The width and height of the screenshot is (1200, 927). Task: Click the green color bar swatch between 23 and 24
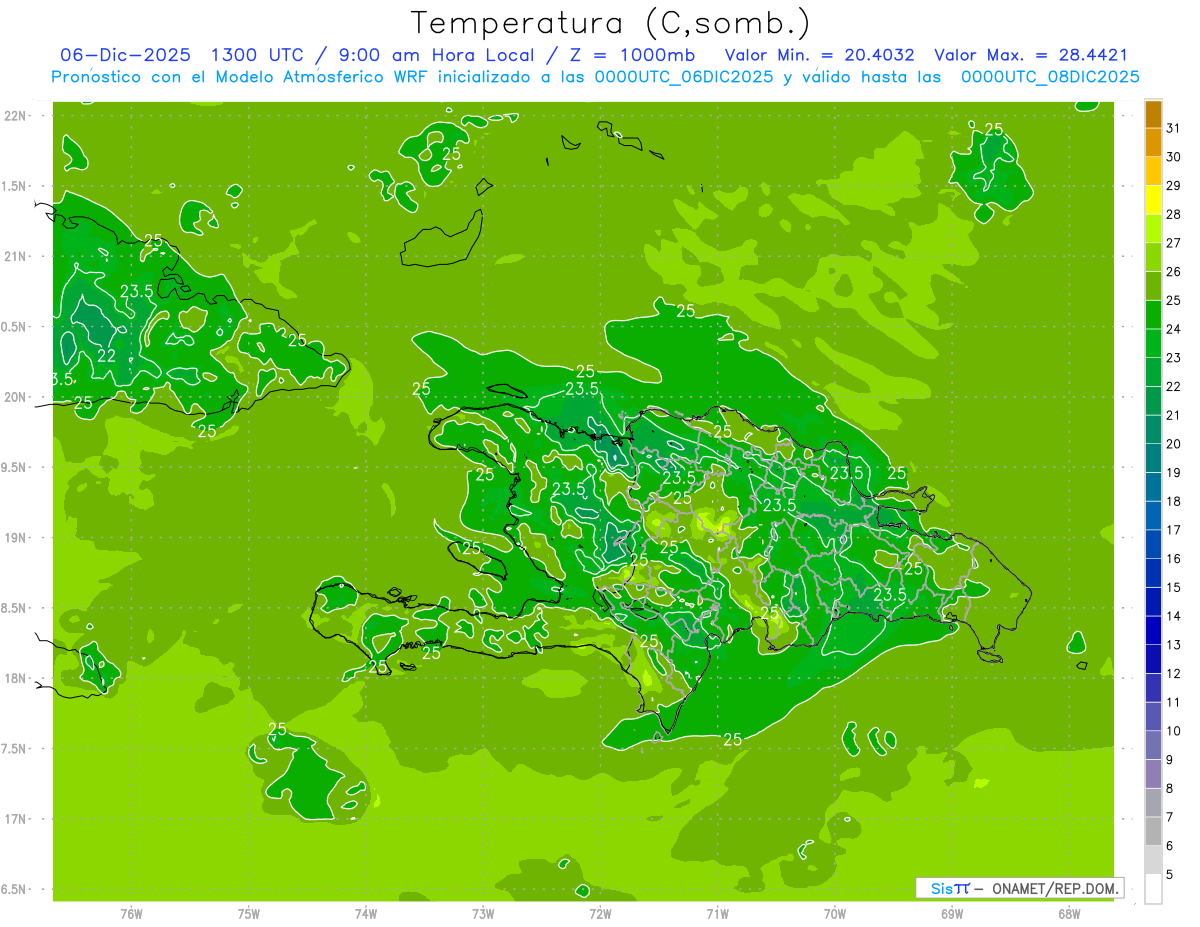(1153, 343)
